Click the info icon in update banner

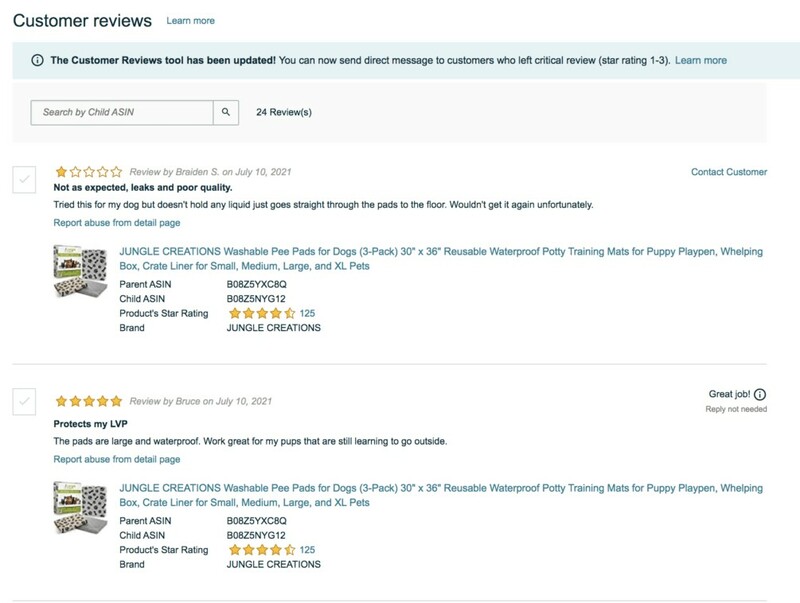point(38,60)
